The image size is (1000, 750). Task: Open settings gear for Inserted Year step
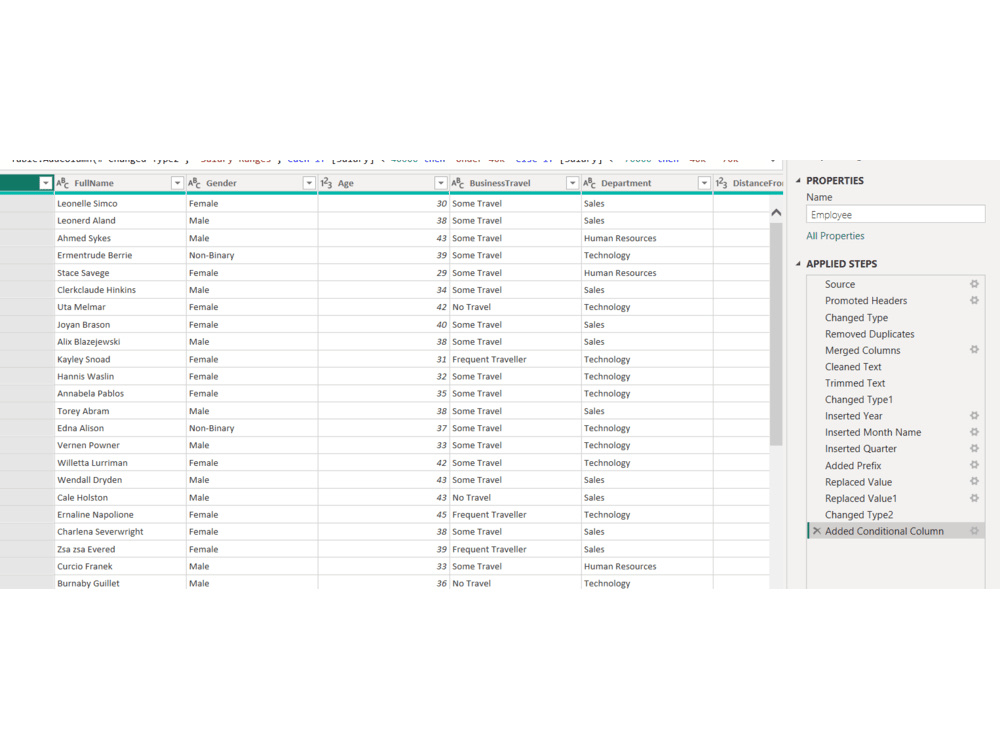[x=974, y=416]
